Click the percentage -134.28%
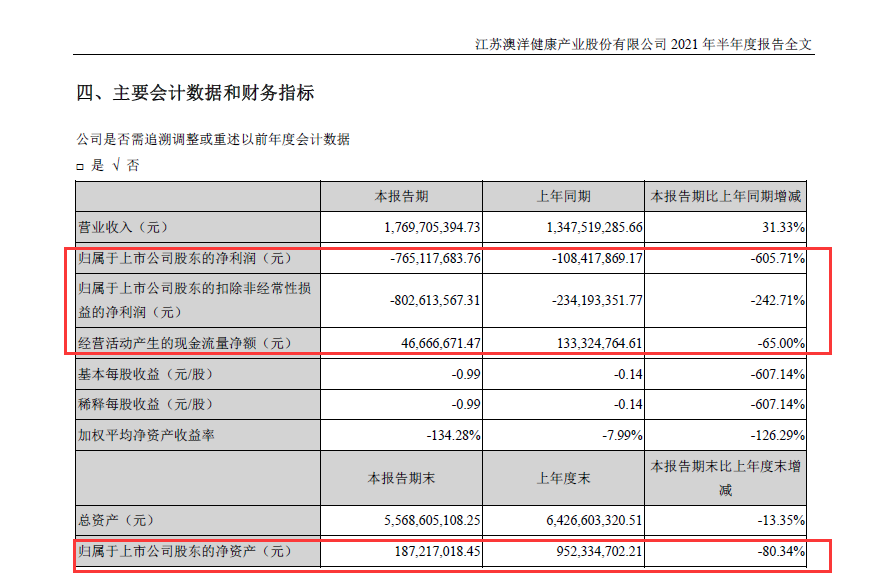The height and width of the screenshot is (574, 881). tap(453, 435)
